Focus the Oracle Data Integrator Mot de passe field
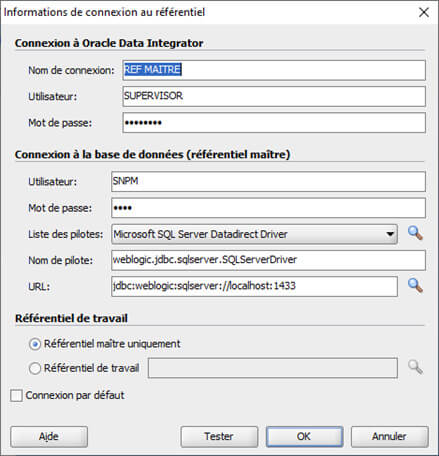 274,123
